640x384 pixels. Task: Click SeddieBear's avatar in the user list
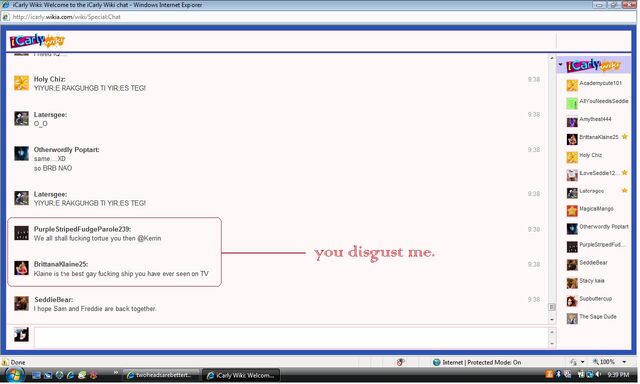click(572, 264)
